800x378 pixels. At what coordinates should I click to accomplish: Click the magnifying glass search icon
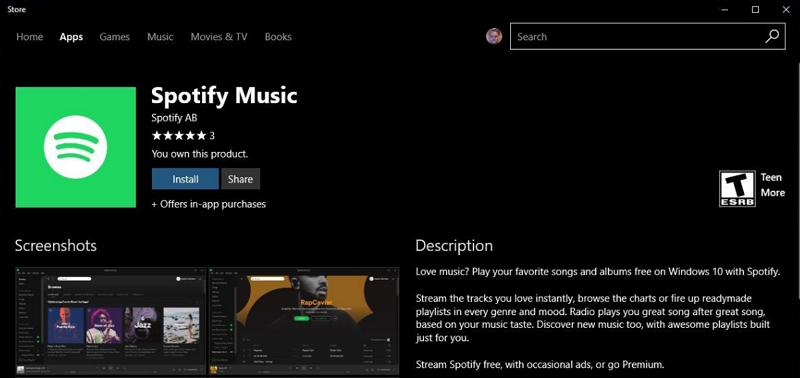[x=772, y=36]
